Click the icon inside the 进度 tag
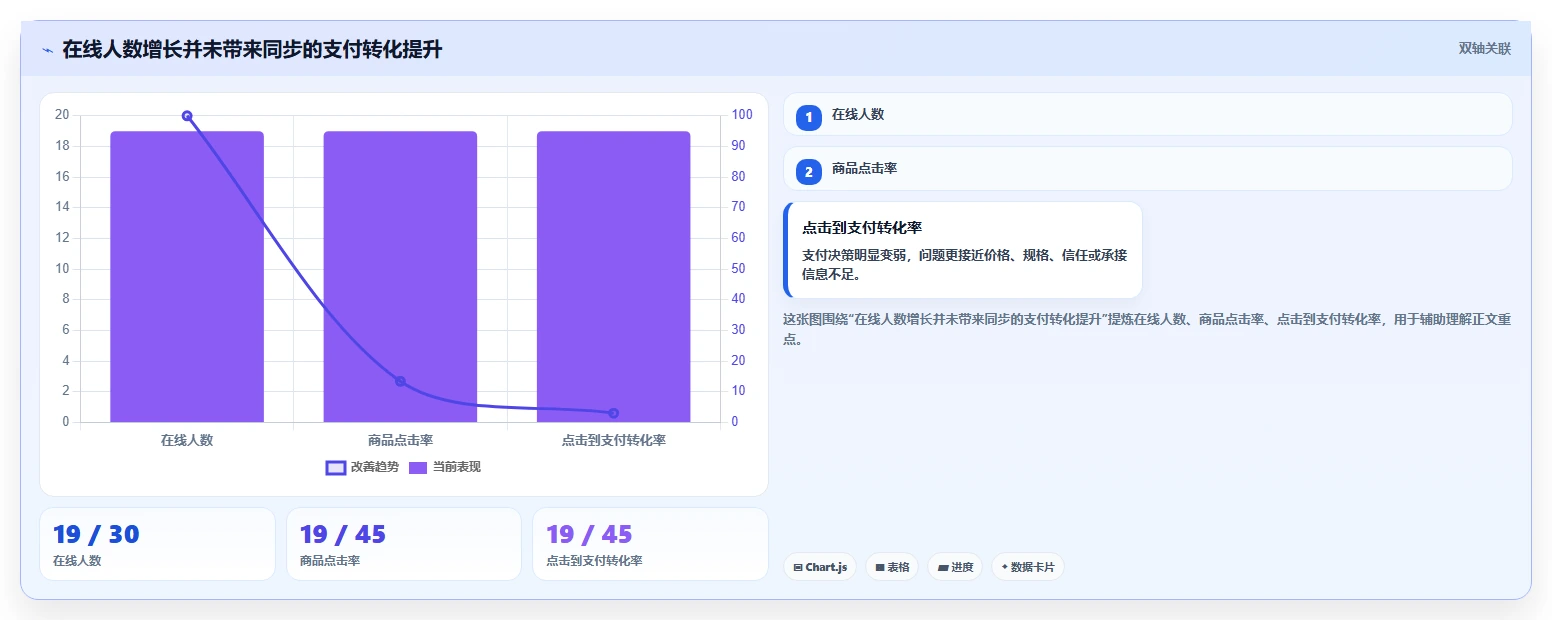This screenshot has height=620, width=1552. [943, 568]
